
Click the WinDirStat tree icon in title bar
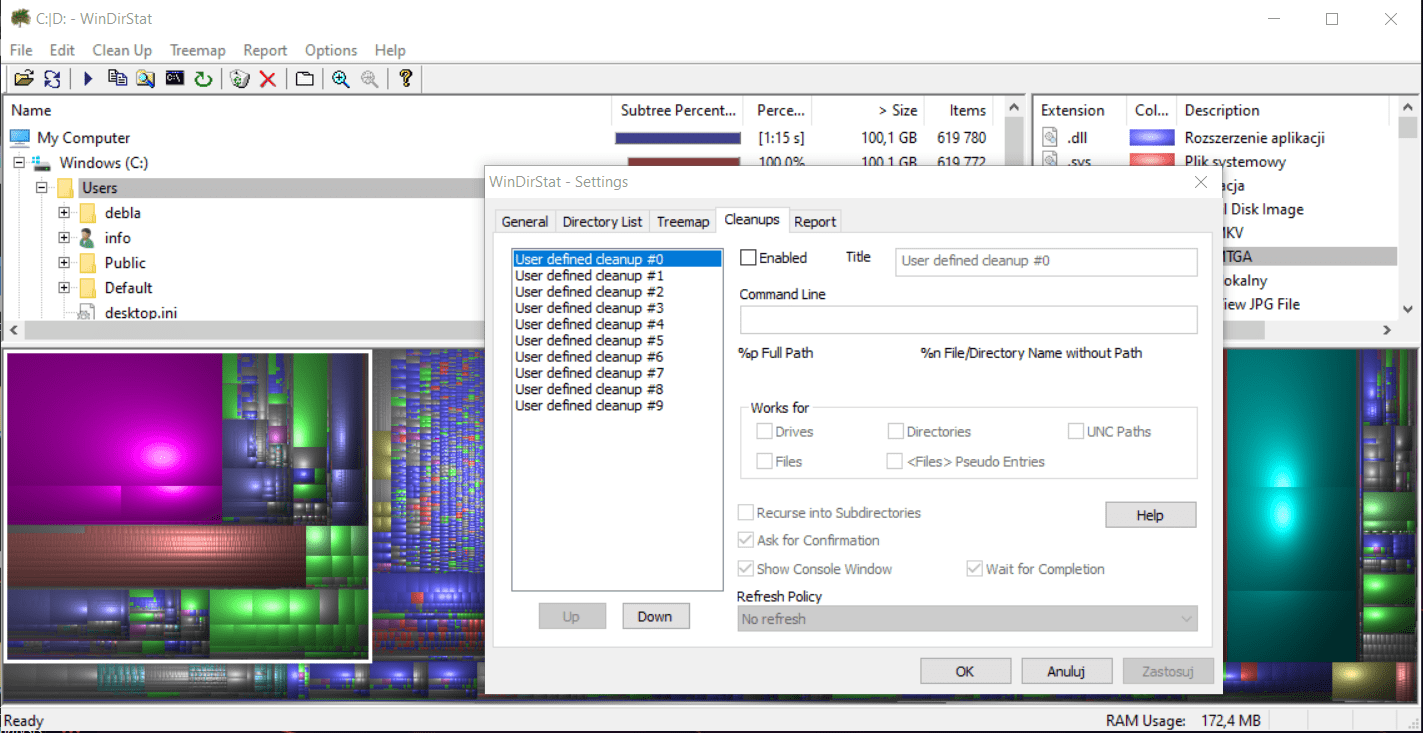19,19
